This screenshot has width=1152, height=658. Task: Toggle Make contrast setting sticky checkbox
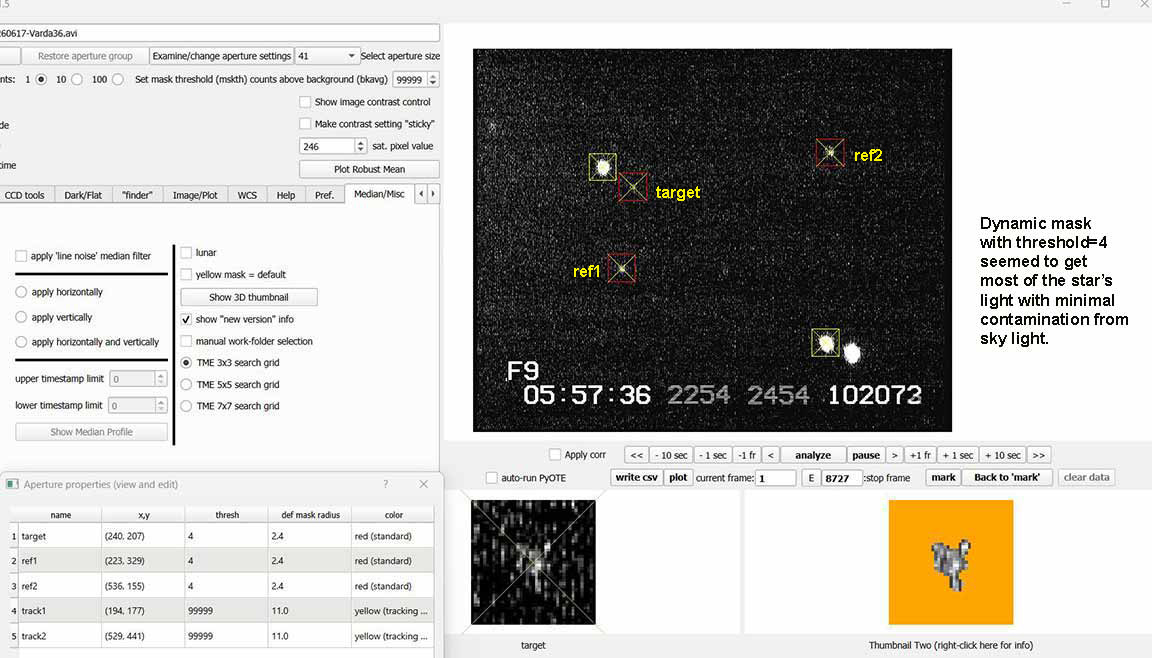coord(305,124)
